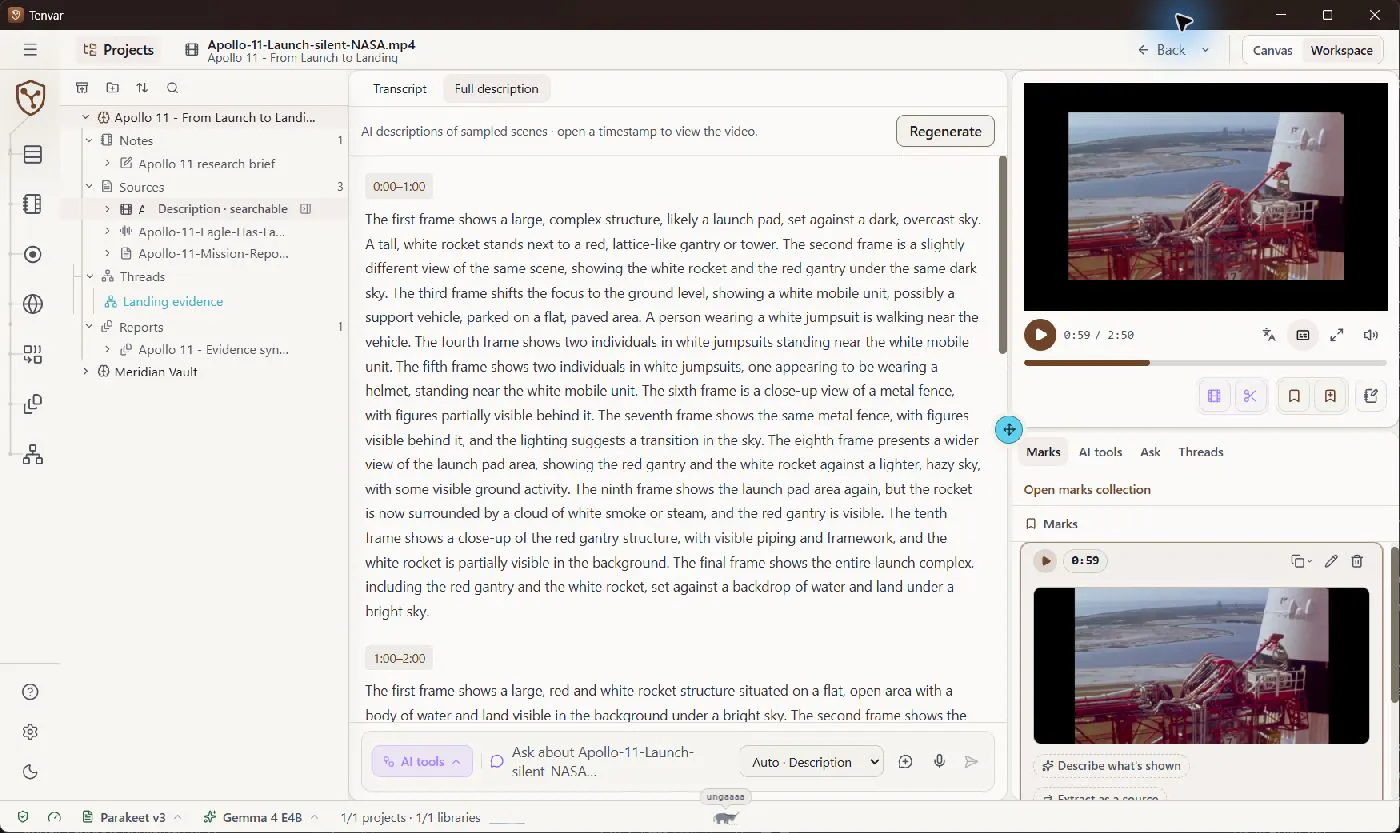Delete the 0:59 mark with the trash icon
1400x833 pixels.
pyautogui.click(x=1357, y=561)
